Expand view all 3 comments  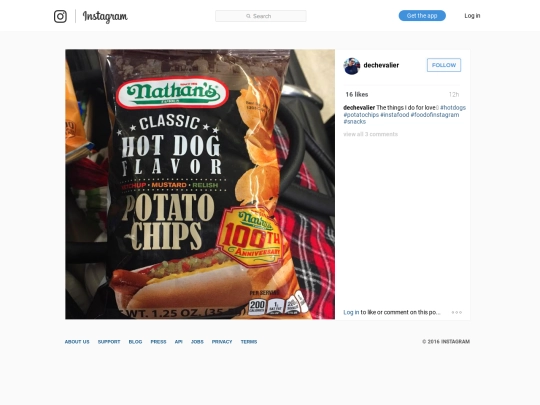371,134
